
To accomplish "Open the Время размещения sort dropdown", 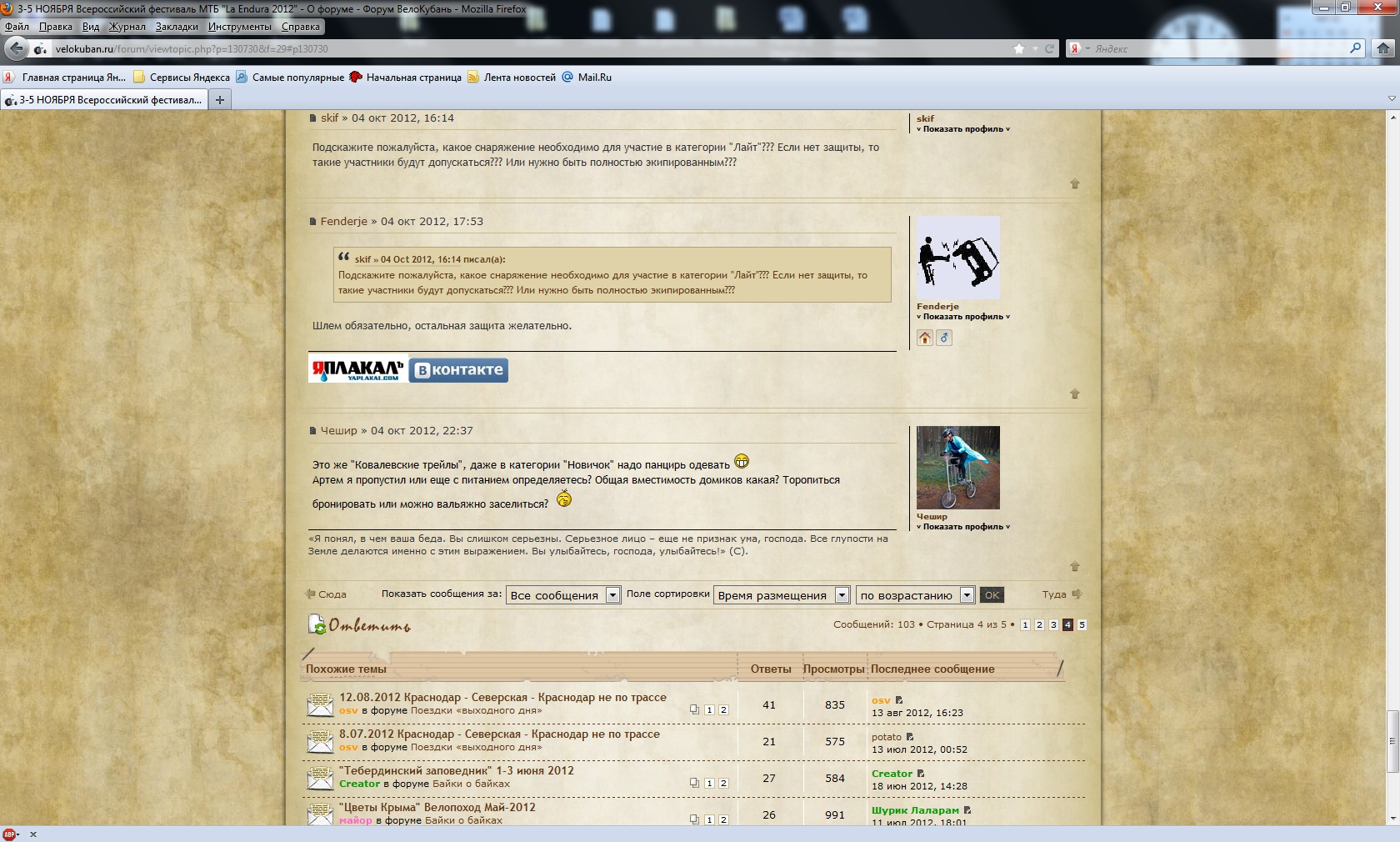I will coord(782,595).
